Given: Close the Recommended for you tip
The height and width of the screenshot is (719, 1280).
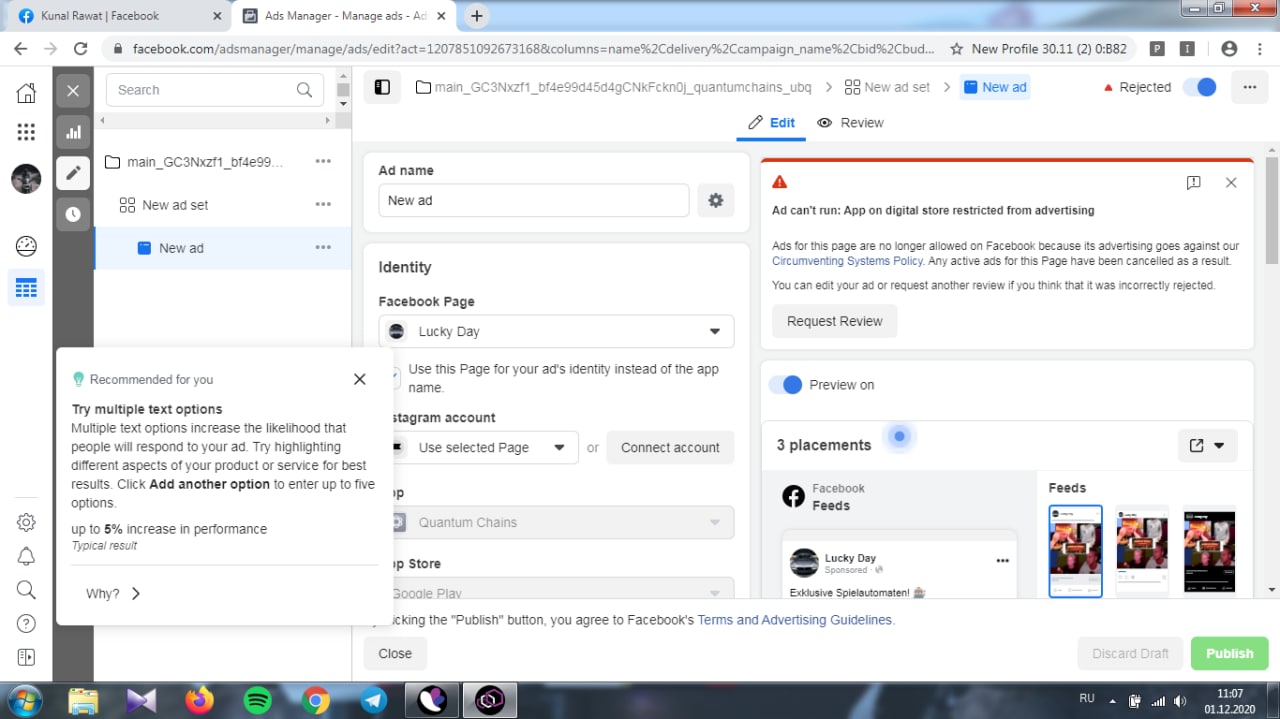Looking at the screenshot, I should [x=360, y=379].
